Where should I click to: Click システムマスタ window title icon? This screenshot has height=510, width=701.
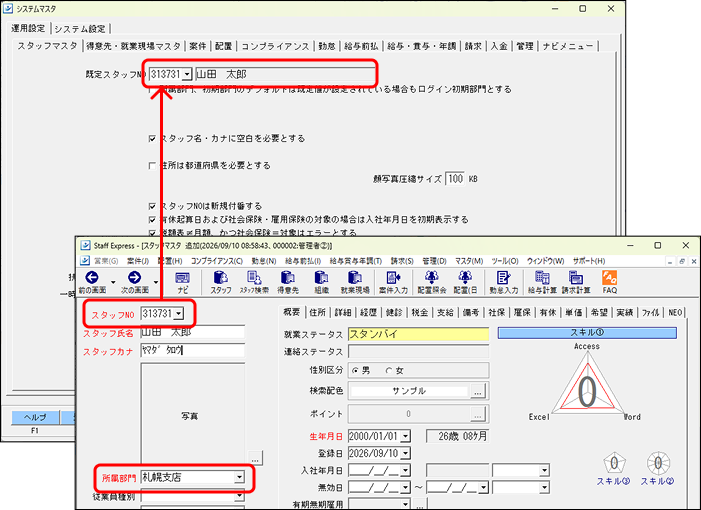[x=8, y=8]
